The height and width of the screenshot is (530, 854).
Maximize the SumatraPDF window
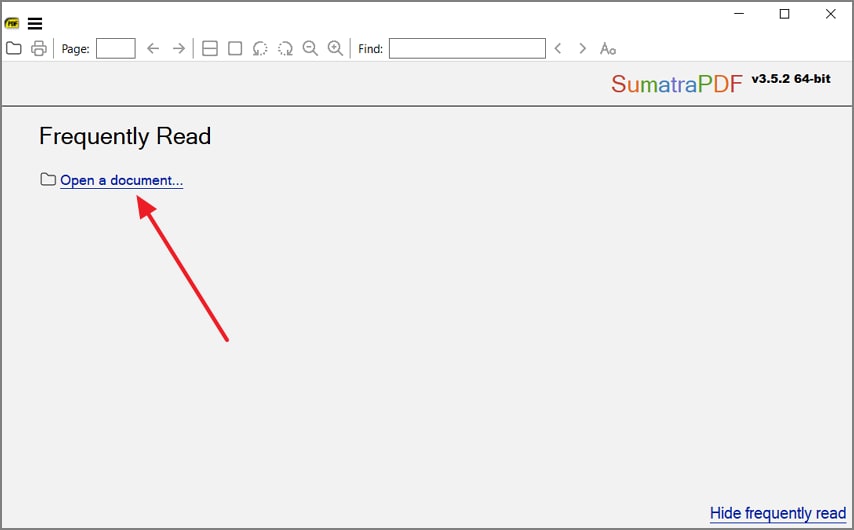784,14
